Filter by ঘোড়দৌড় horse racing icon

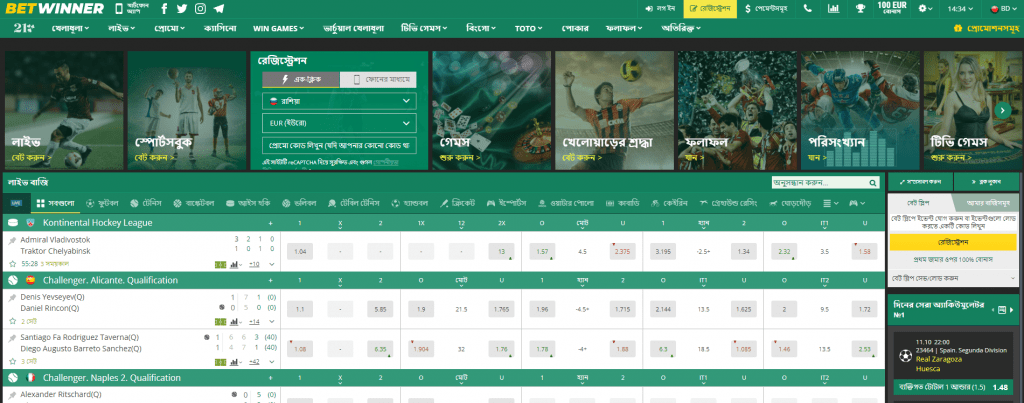click(790, 203)
